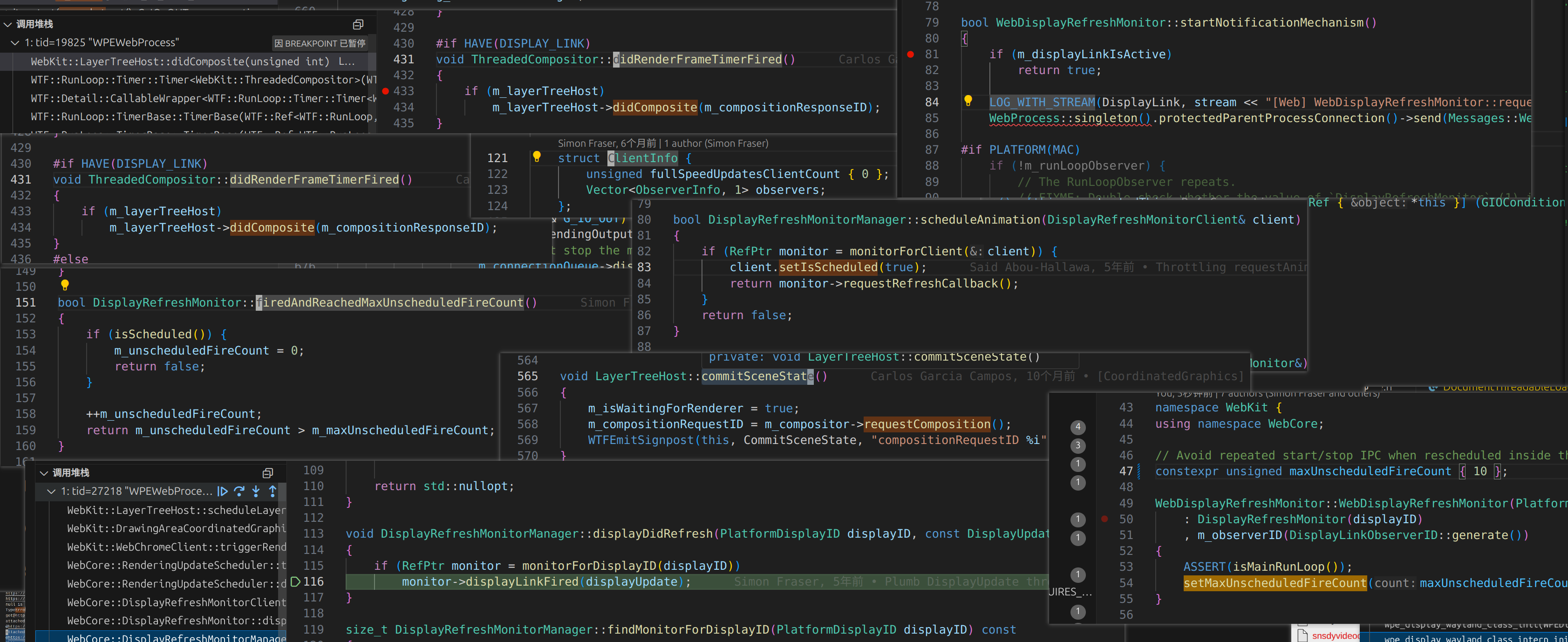Image resolution: width=1568 pixels, height=642 pixels.
Task: Click the snsdyvideo file entry
Action: pos(1334,635)
